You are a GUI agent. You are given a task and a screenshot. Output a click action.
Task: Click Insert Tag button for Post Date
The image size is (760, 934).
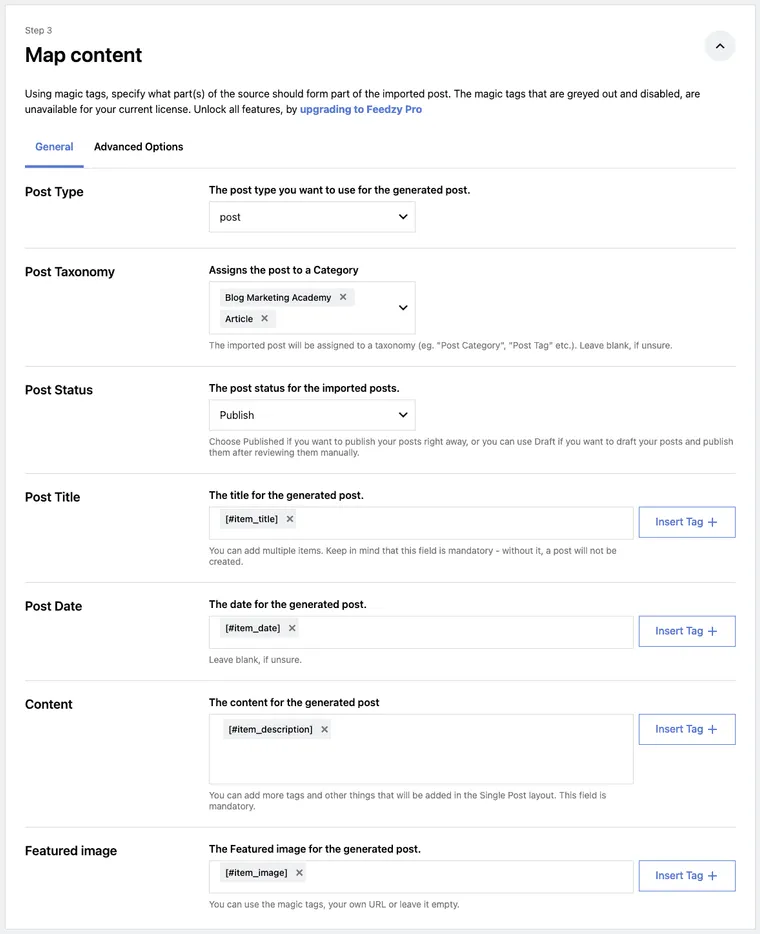[x=687, y=631]
